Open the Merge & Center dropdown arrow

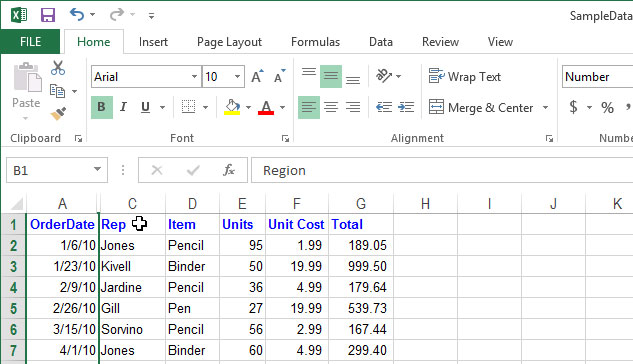[x=545, y=108]
